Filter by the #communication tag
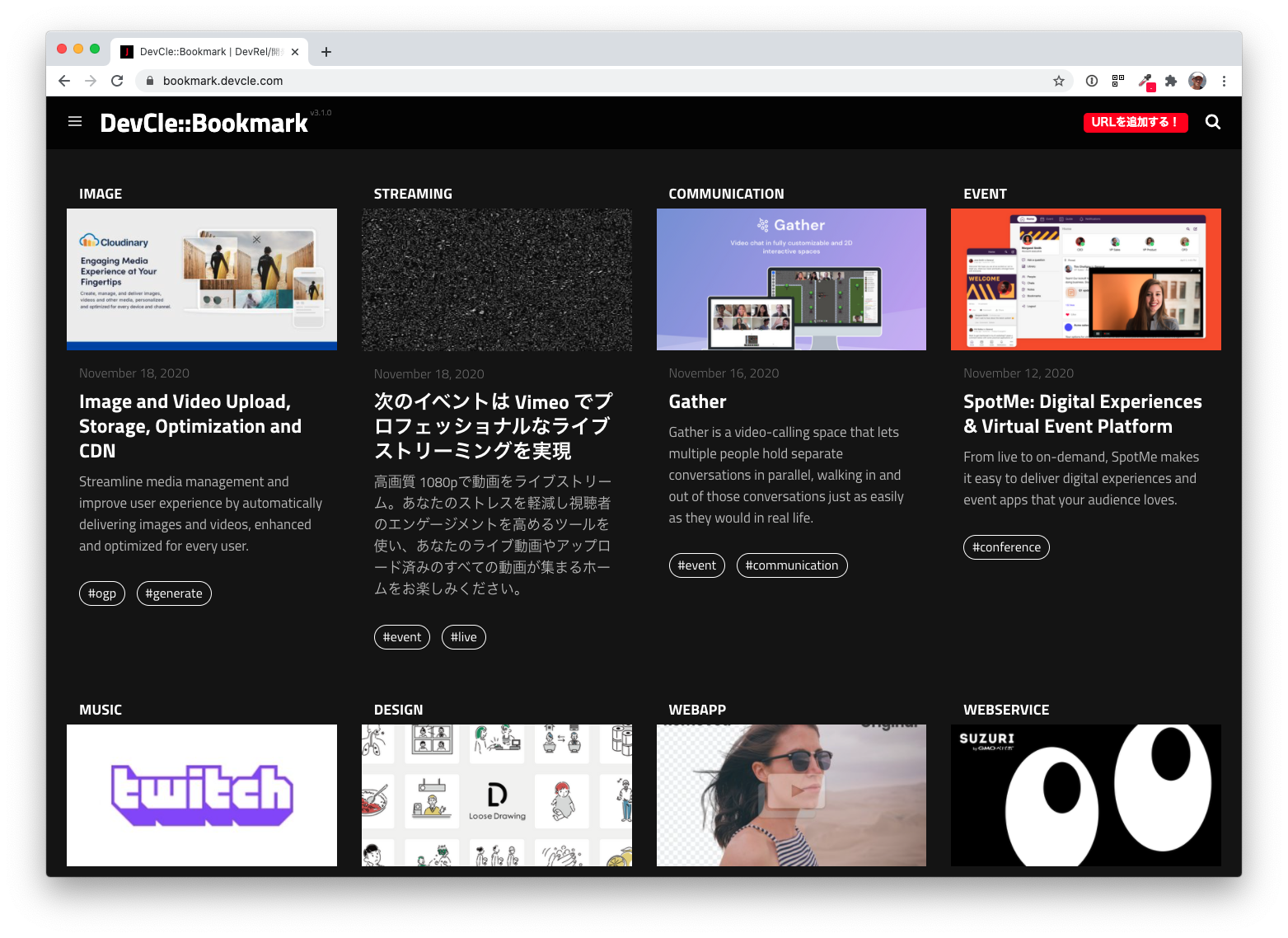Viewport: 1288px width, 938px height. [x=791, y=565]
